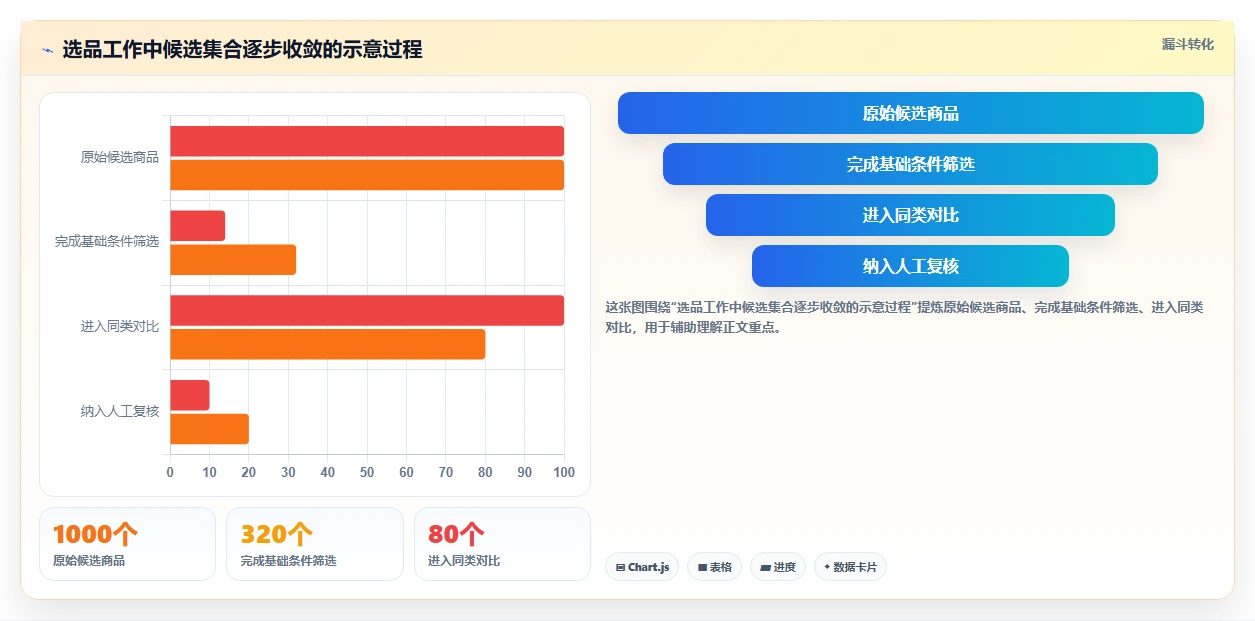The width and height of the screenshot is (1255, 621).
Task: Click the 纳入人工复核 funnel stage
Action: [x=910, y=266]
